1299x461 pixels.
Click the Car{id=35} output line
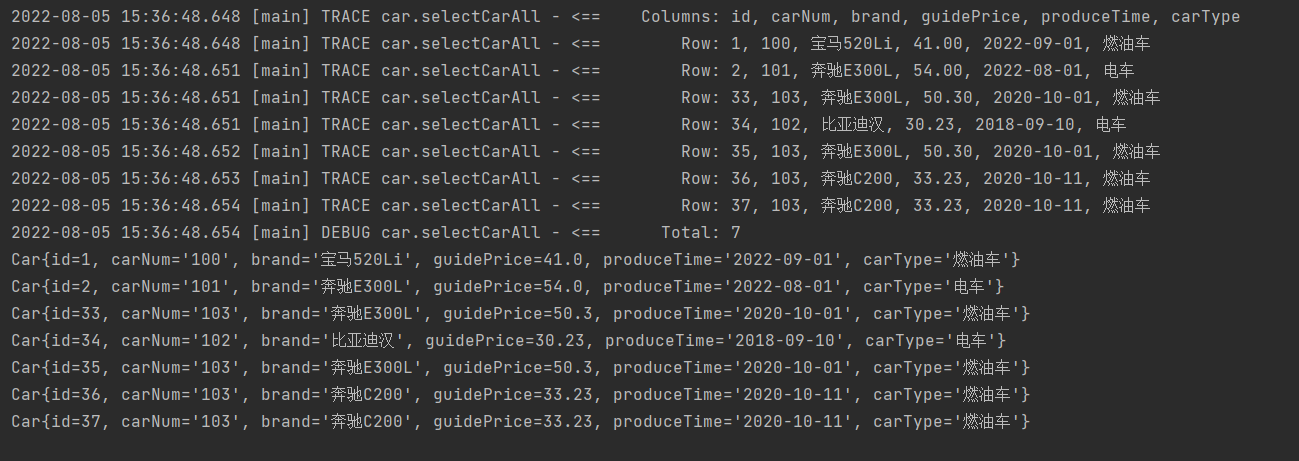pos(521,368)
